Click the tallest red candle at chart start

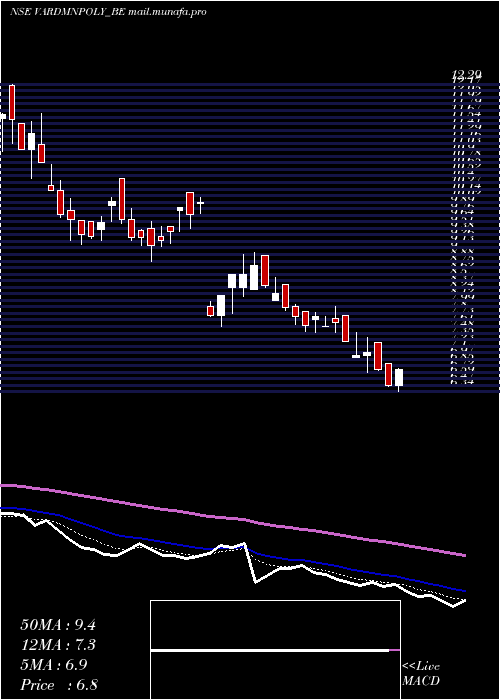click(12, 102)
